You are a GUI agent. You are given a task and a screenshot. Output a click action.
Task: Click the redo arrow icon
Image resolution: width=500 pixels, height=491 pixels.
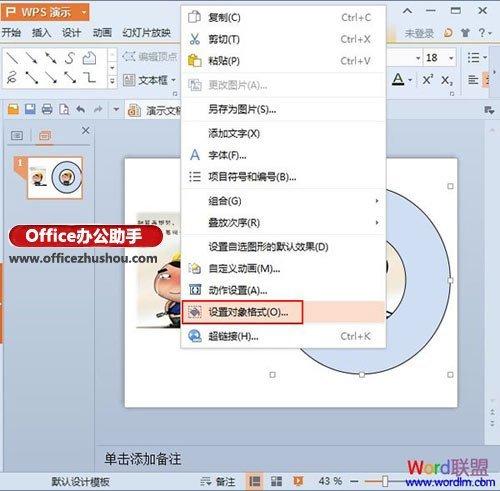click(x=98, y=109)
